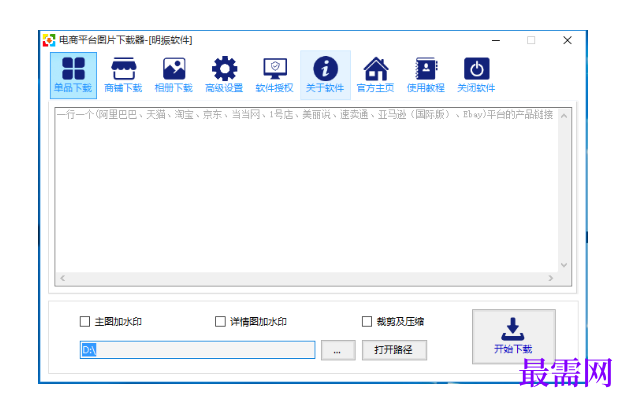Close the 电商平台图片下载器 window
Viewport: 631px width, 404px height.
tap(567, 40)
